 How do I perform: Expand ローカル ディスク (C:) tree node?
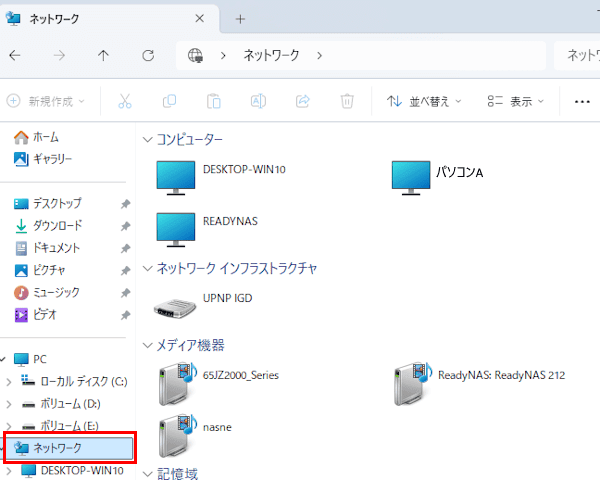(x=9, y=382)
